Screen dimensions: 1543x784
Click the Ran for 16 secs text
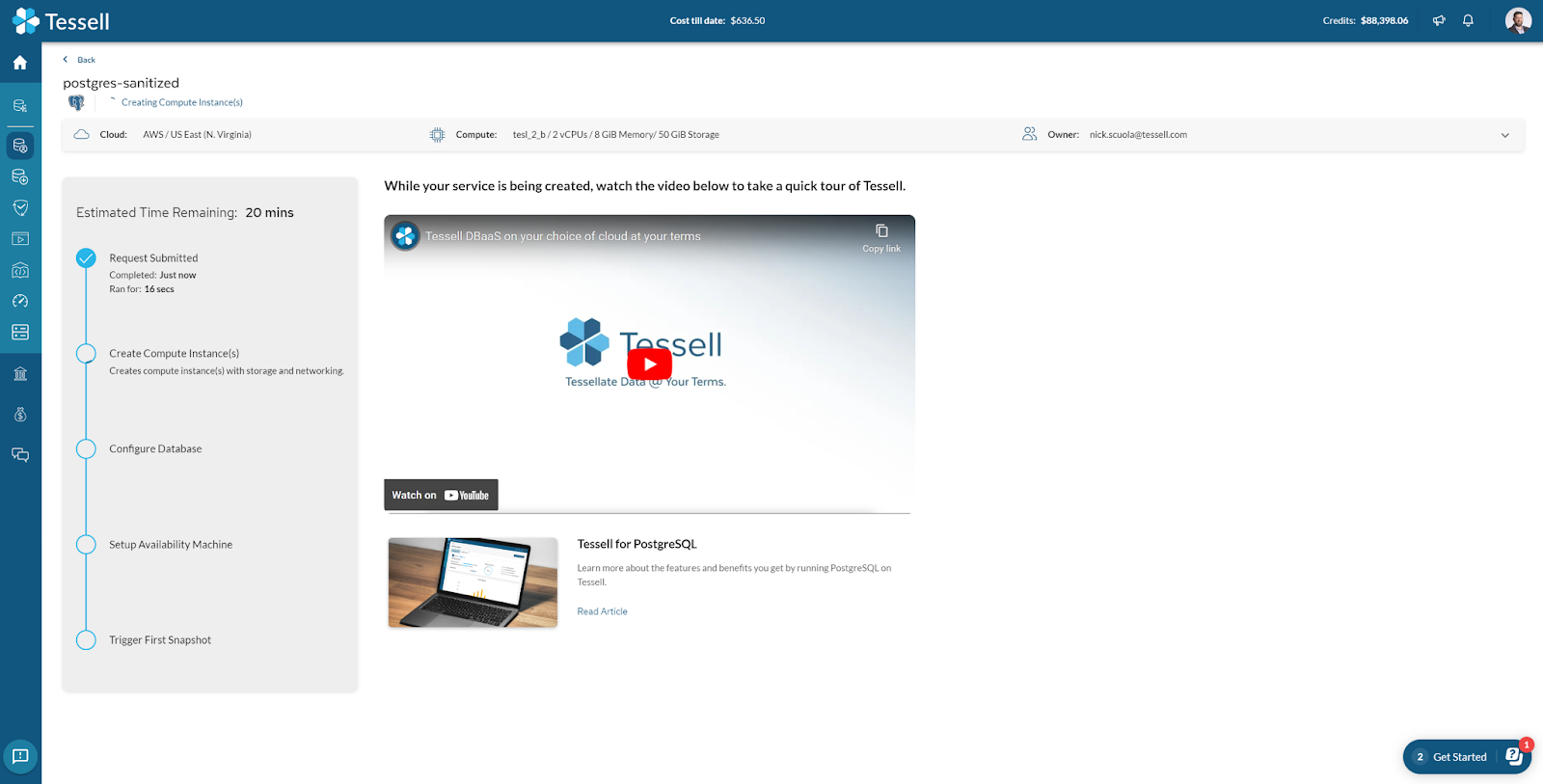click(x=142, y=289)
